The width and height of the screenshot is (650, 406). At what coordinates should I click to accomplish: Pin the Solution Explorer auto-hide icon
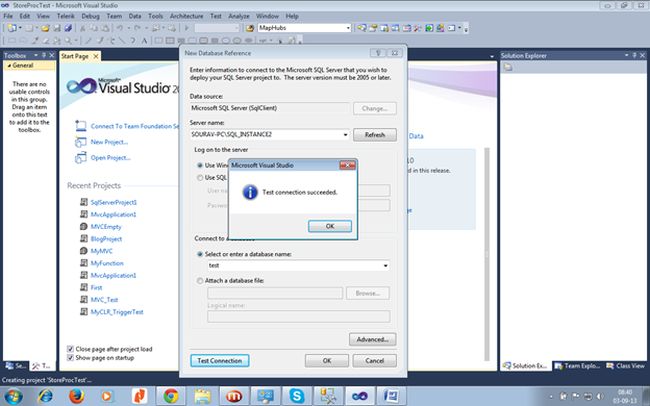[x=634, y=55]
